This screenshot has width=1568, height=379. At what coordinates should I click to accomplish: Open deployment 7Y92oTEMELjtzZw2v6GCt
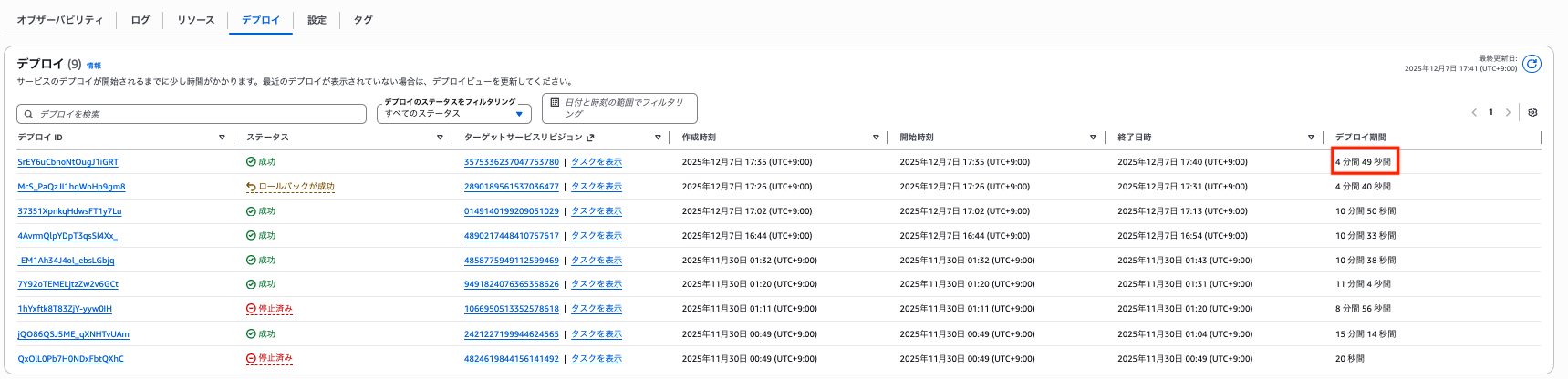pos(67,284)
